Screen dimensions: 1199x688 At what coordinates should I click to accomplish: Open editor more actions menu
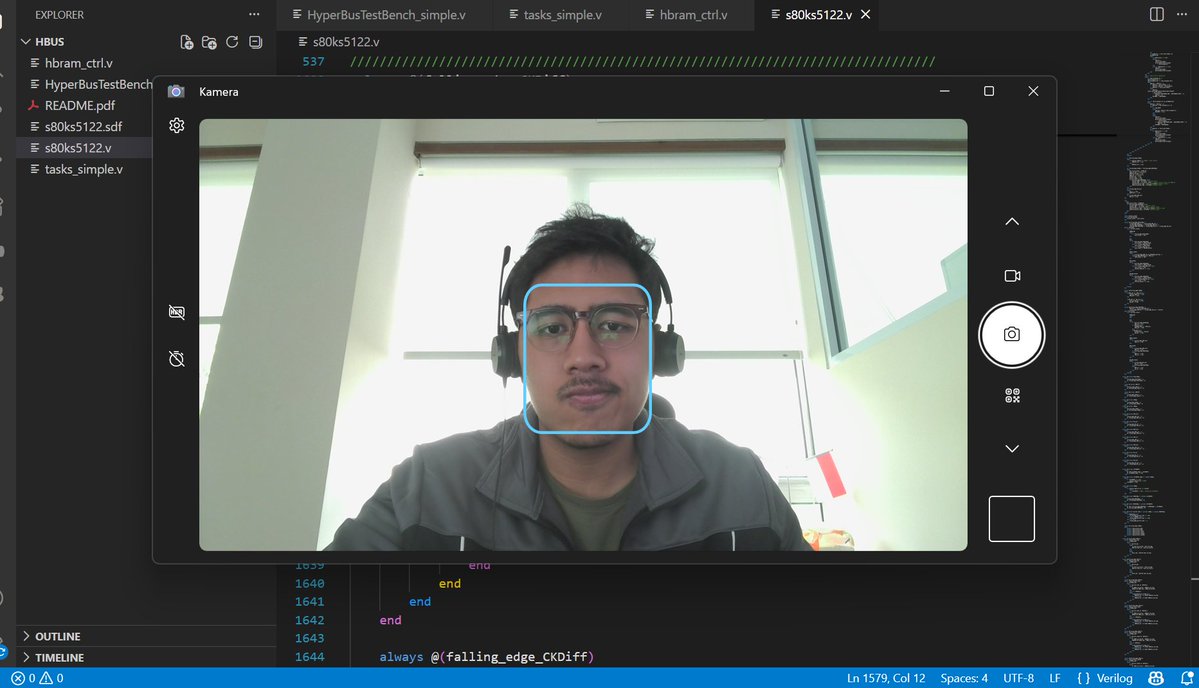[1181, 15]
